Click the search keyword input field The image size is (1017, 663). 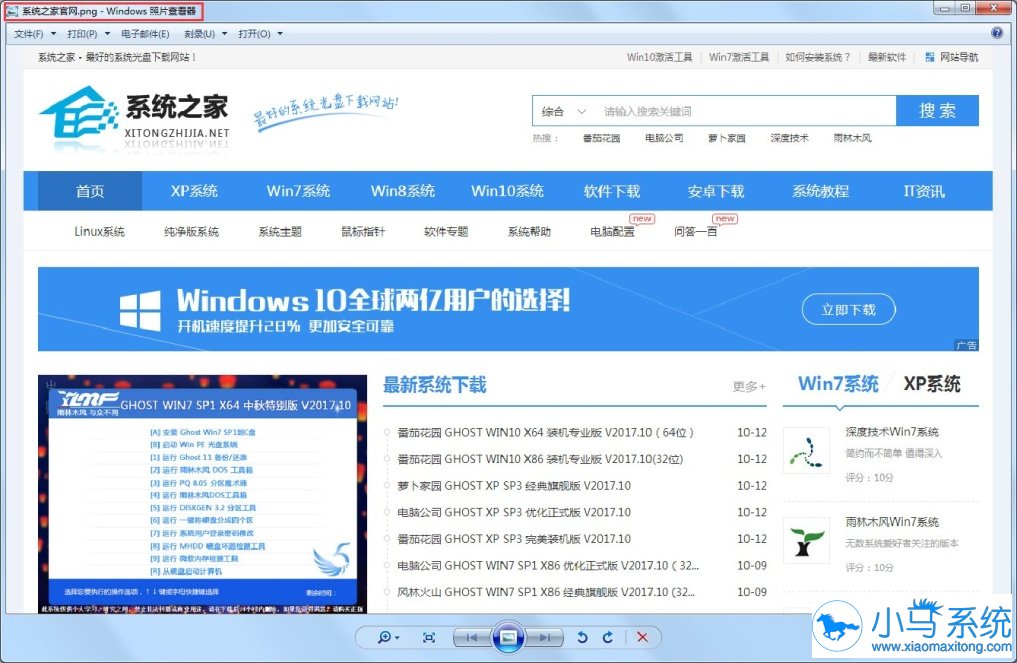746,112
